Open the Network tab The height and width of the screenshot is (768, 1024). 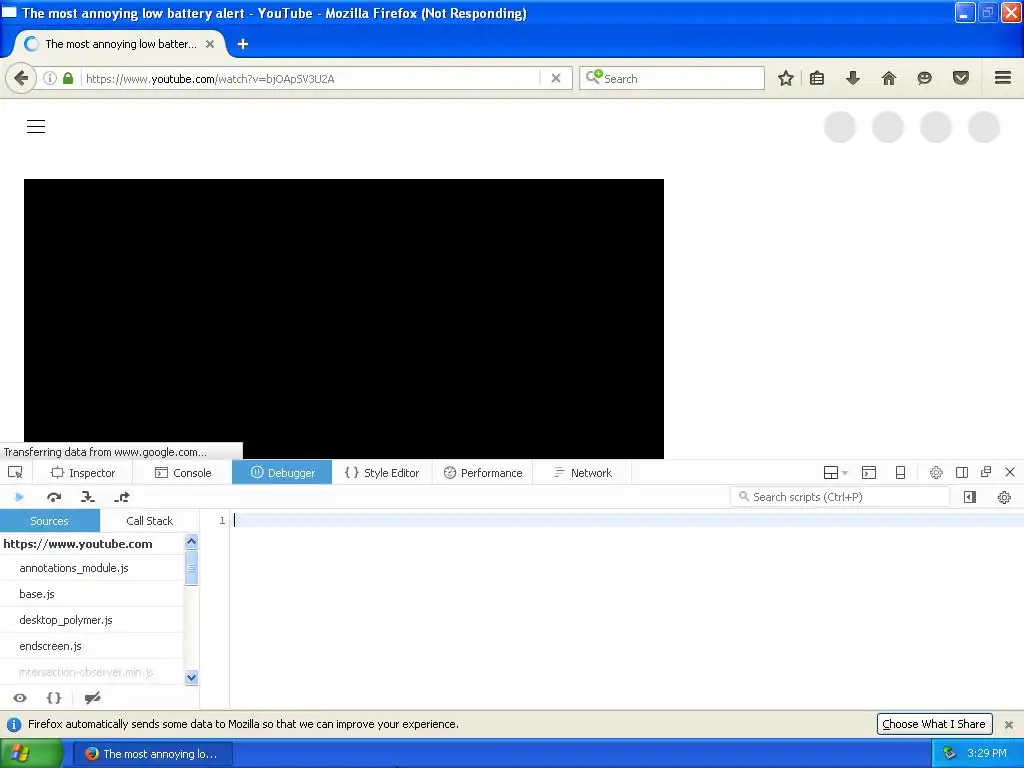[583, 473]
